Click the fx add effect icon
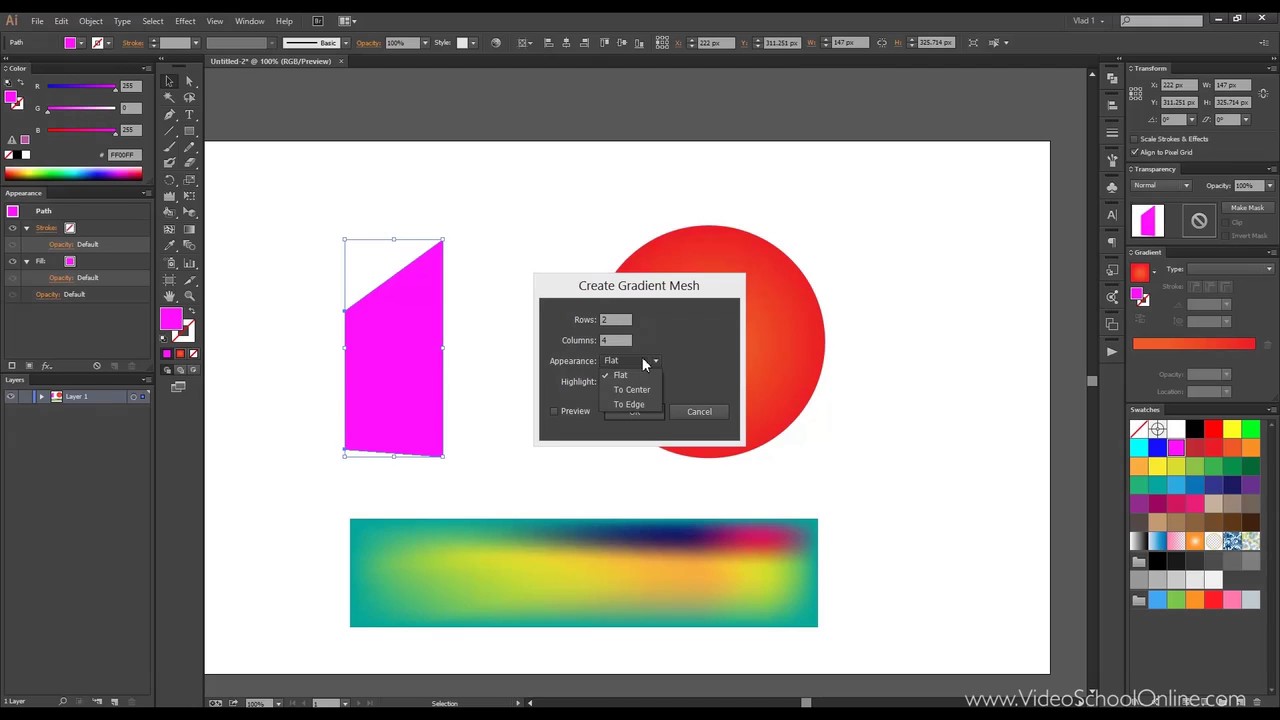1280x720 pixels. 46,366
